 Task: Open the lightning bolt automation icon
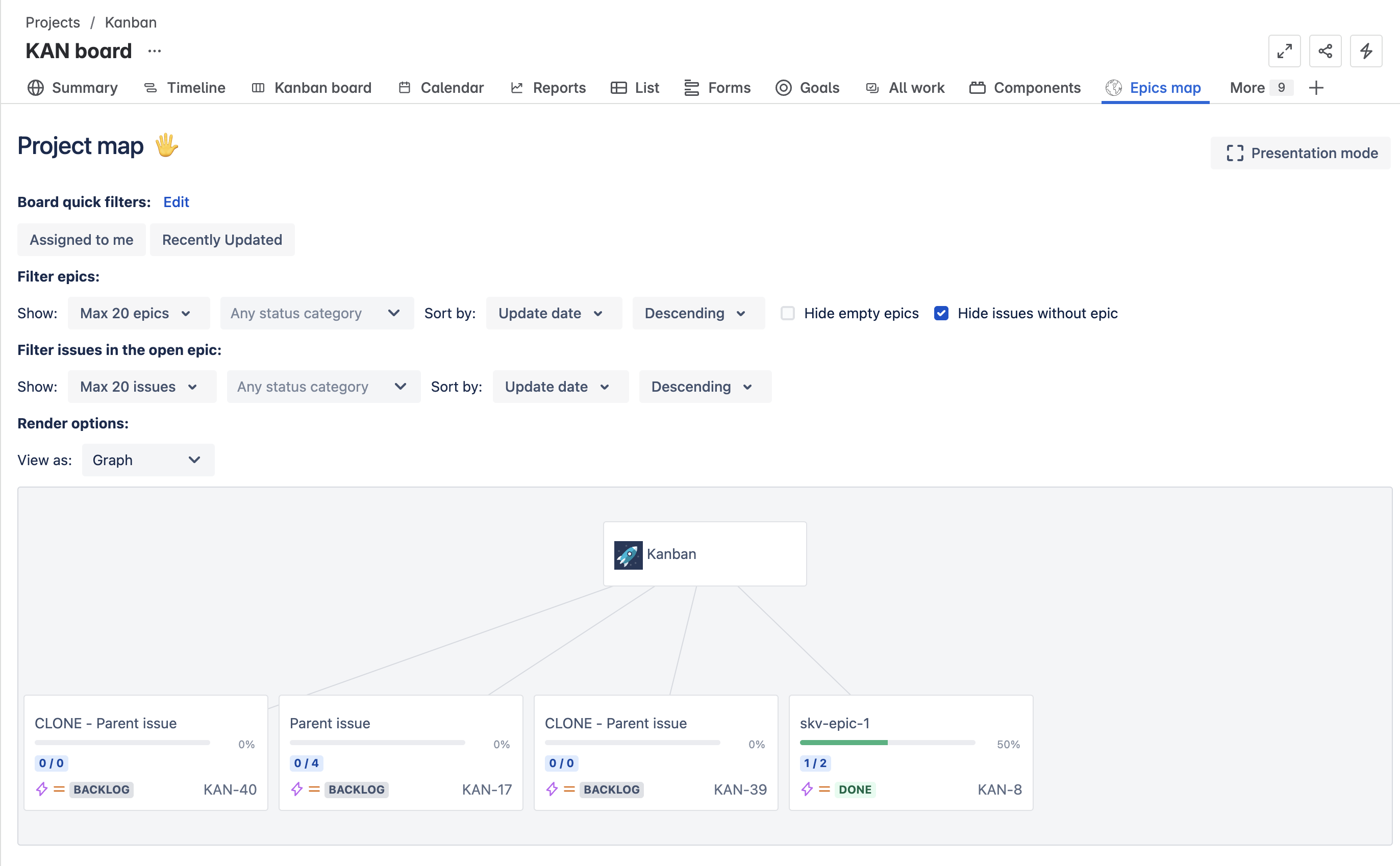click(1366, 51)
